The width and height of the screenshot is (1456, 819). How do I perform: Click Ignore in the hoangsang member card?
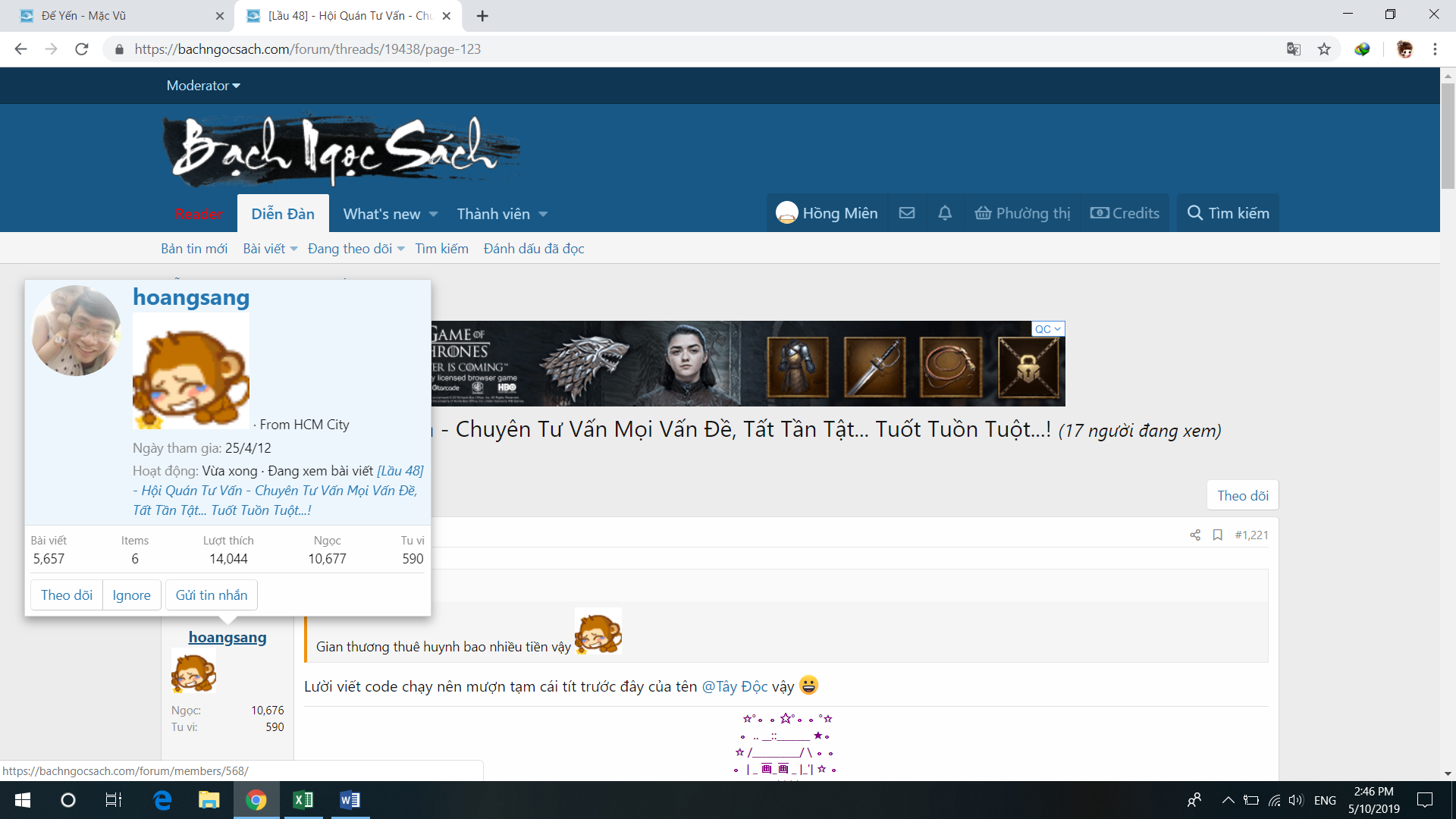click(x=131, y=595)
